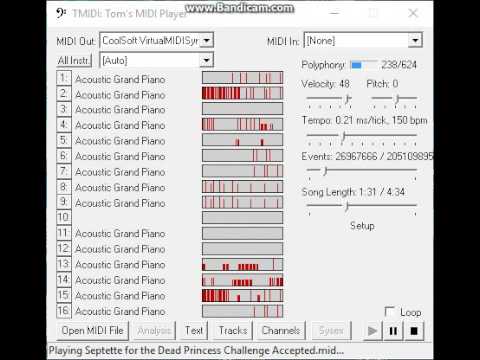The image size is (480, 360).
Task: Click the status bar Playing message
Action: point(196,350)
